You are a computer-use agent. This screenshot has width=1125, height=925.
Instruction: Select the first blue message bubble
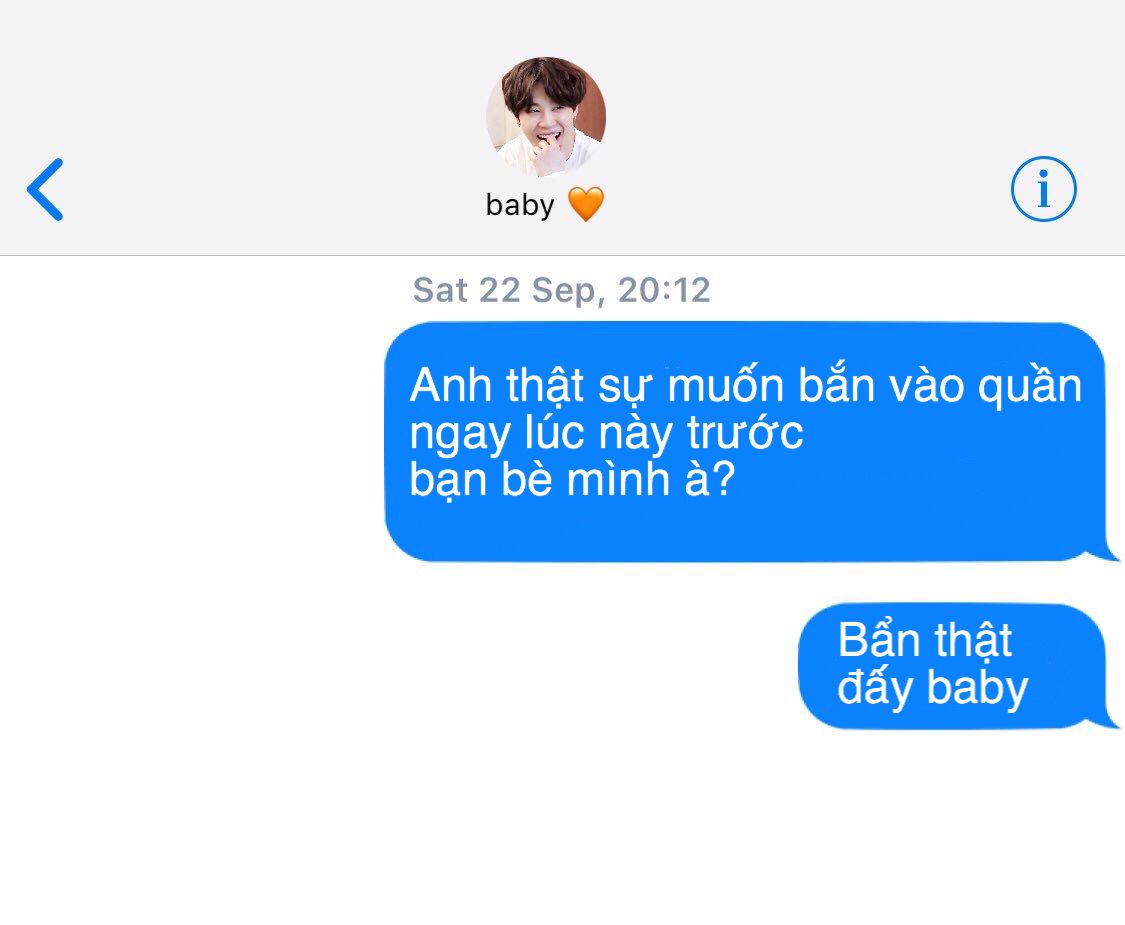[751, 441]
